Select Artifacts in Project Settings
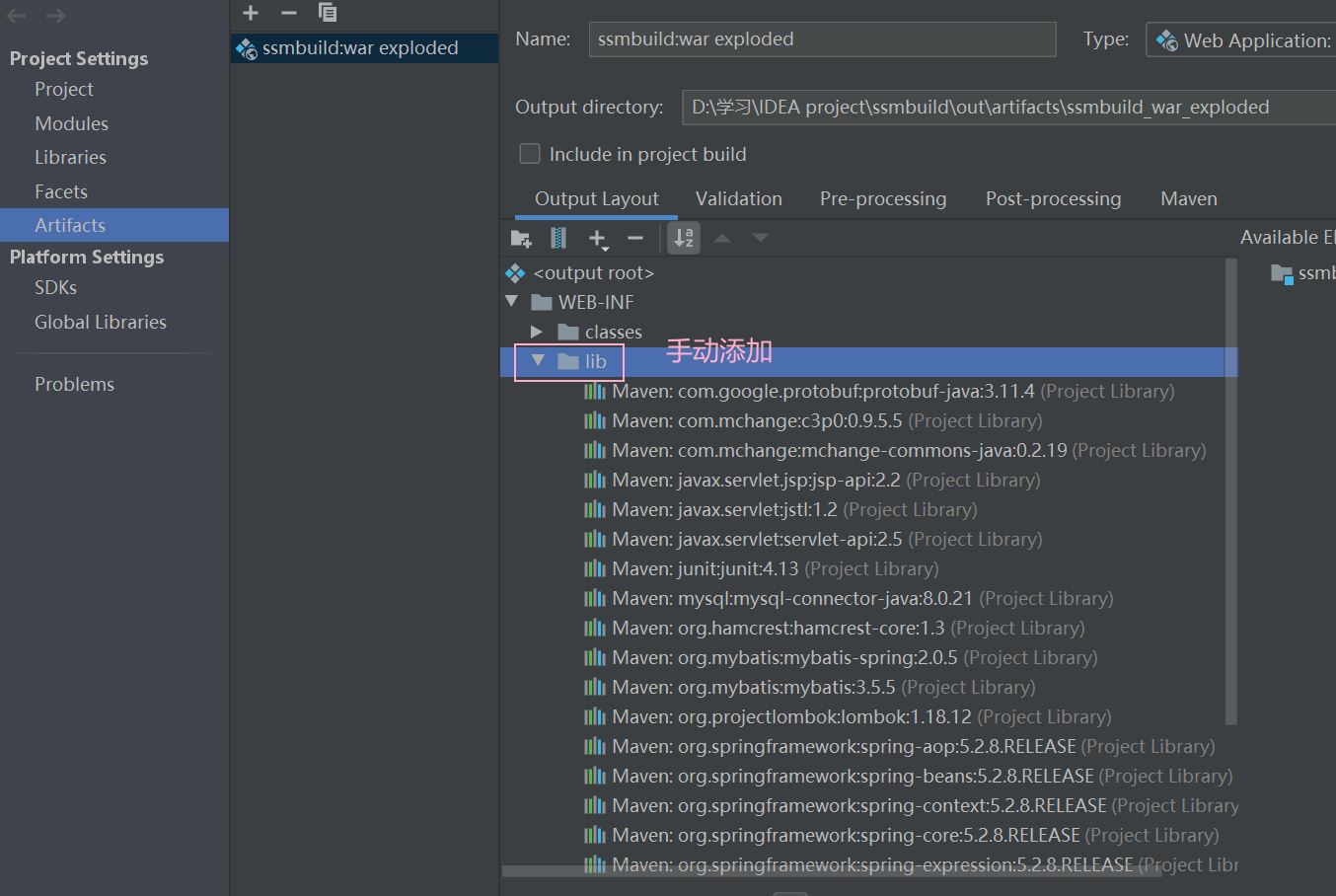 (114, 225)
